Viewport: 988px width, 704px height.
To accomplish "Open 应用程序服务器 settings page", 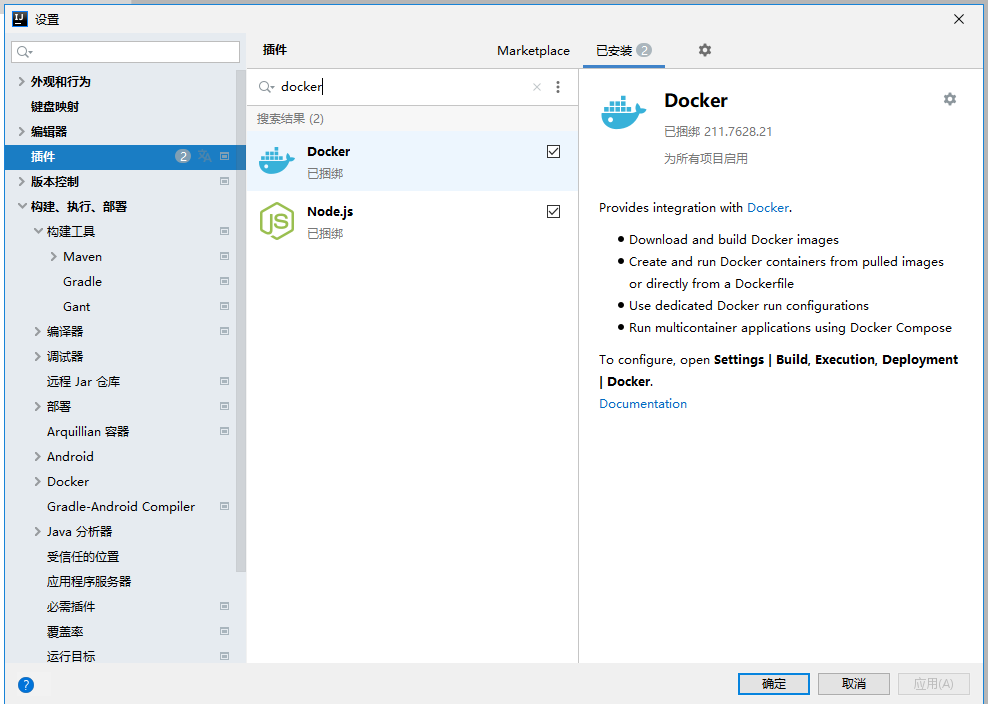I will (89, 581).
